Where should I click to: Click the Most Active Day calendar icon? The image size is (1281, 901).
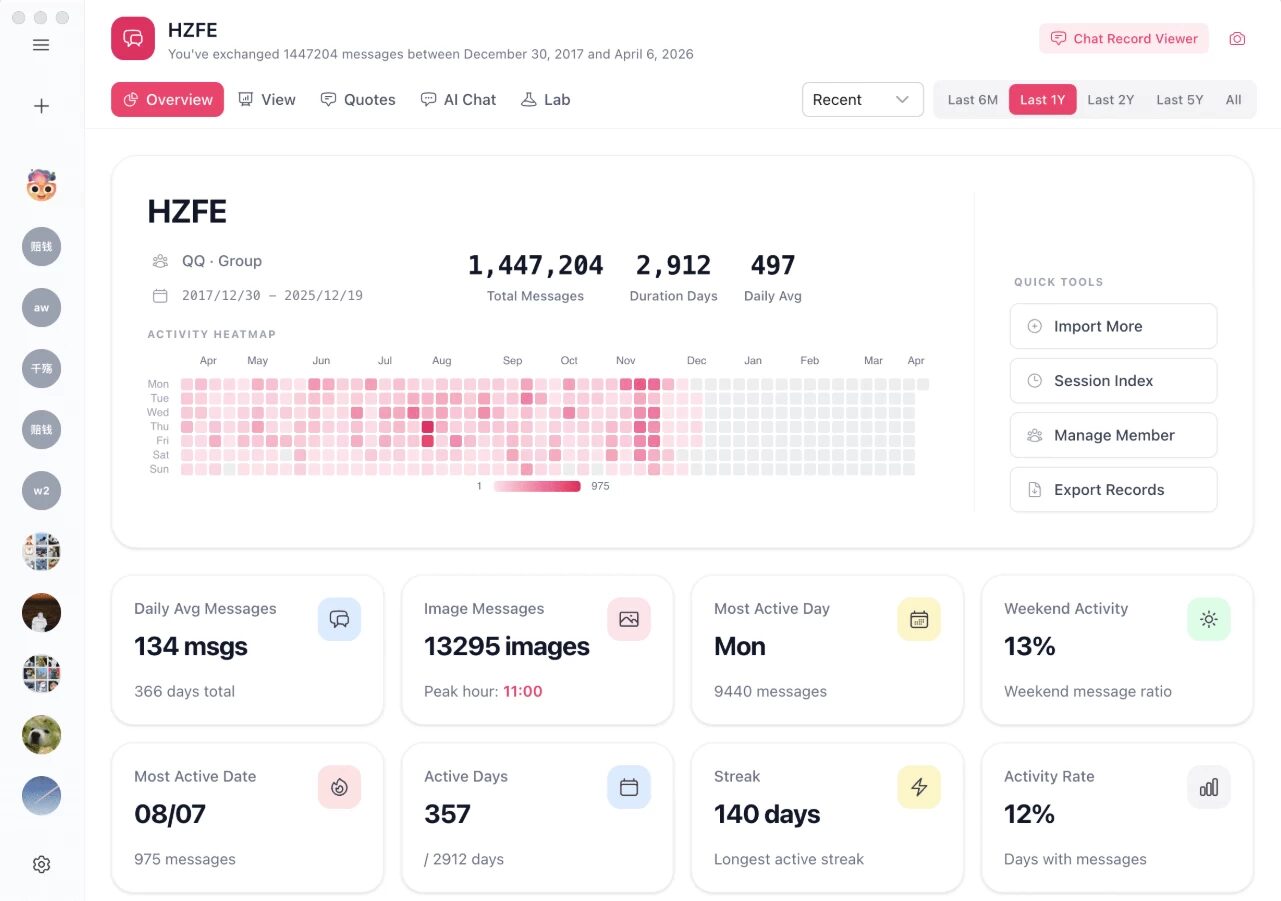point(919,619)
